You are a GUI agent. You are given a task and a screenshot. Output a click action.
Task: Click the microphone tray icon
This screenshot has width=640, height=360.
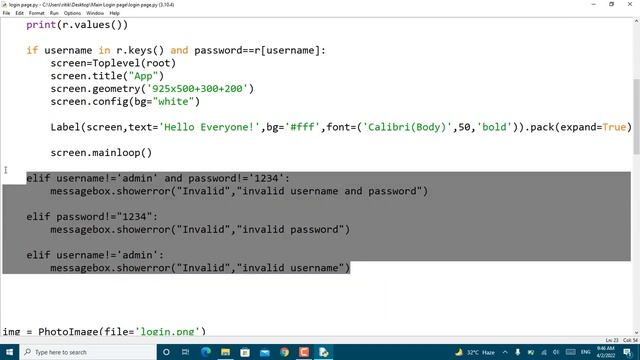[x=518, y=352]
